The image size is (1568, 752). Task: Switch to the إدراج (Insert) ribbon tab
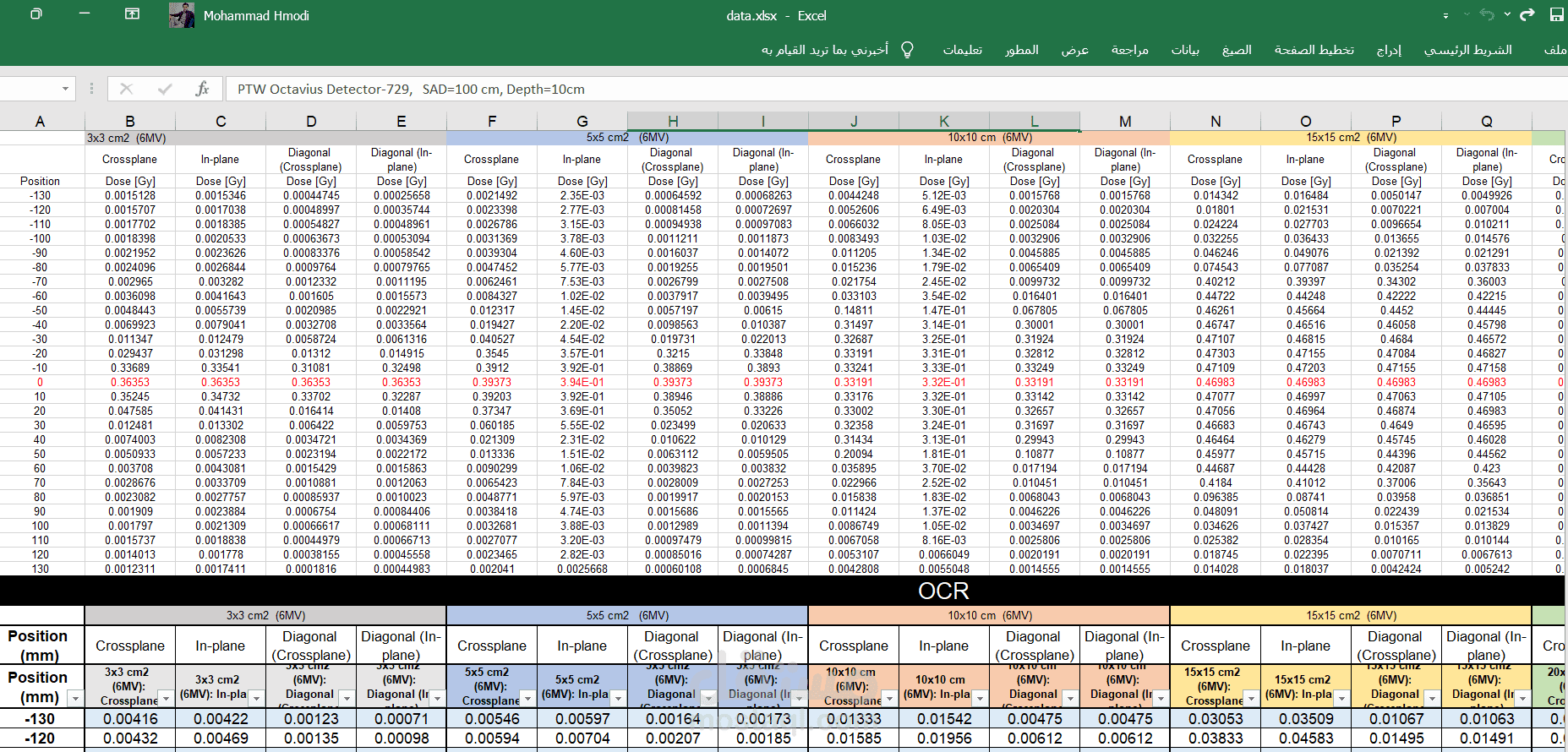click(1389, 50)
